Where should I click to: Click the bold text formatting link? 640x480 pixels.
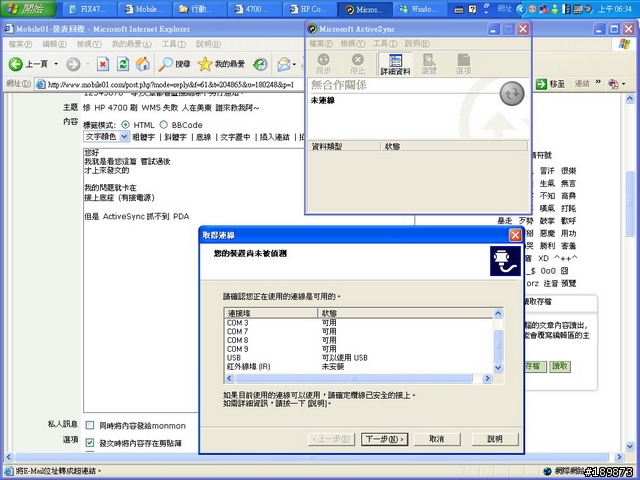click(143, 137)
